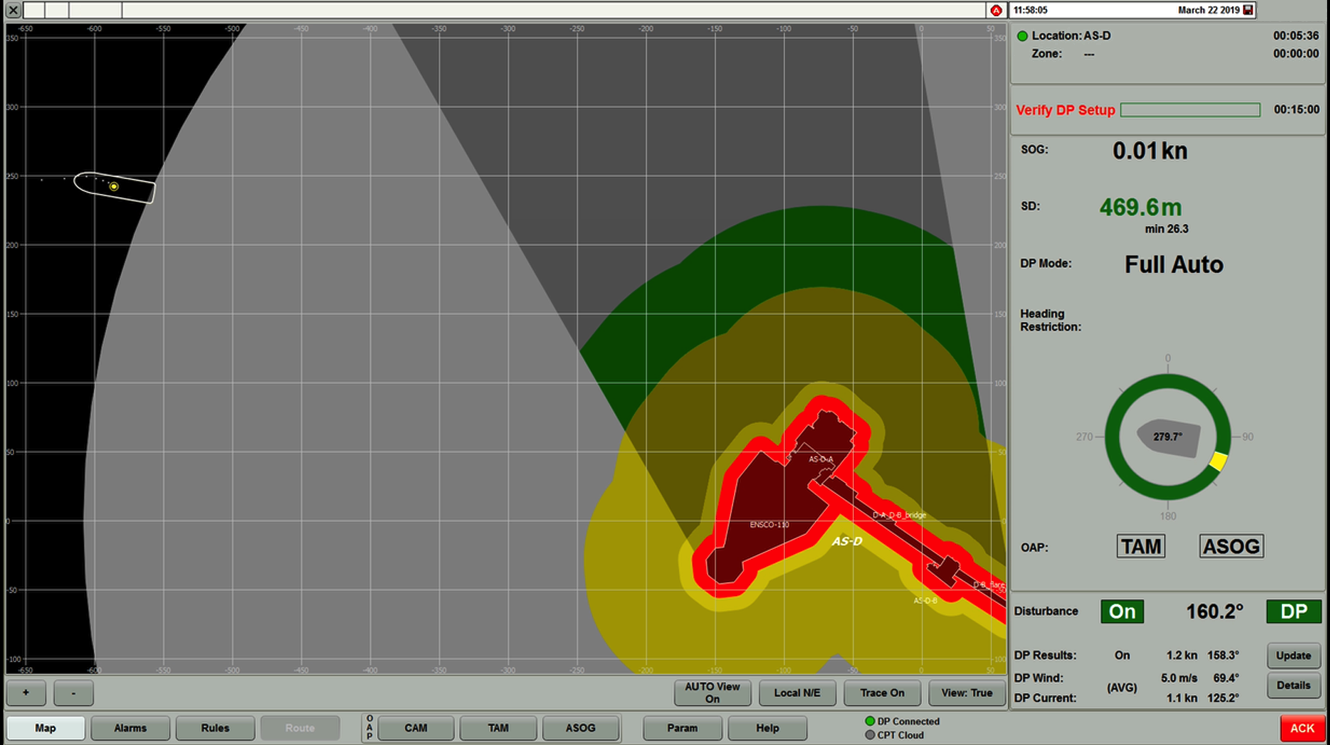Screen dimensions: 1330x745
Task: Click the Verify DP Setup progress bar
Action: (x=1190, y=110)
